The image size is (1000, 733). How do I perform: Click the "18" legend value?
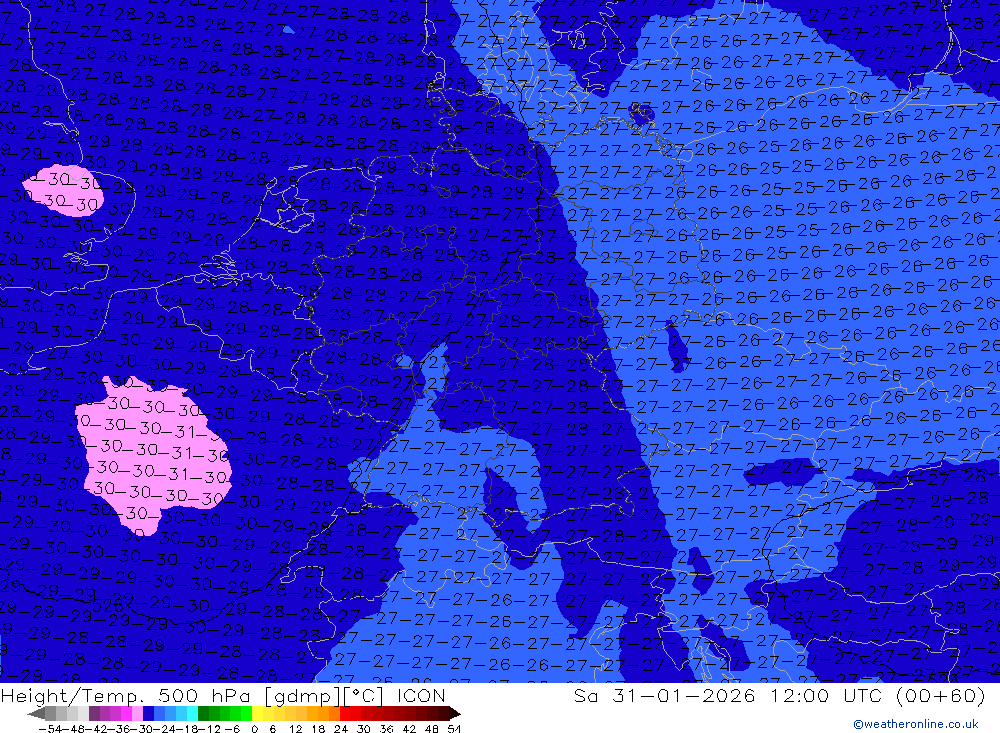[318, 729]
